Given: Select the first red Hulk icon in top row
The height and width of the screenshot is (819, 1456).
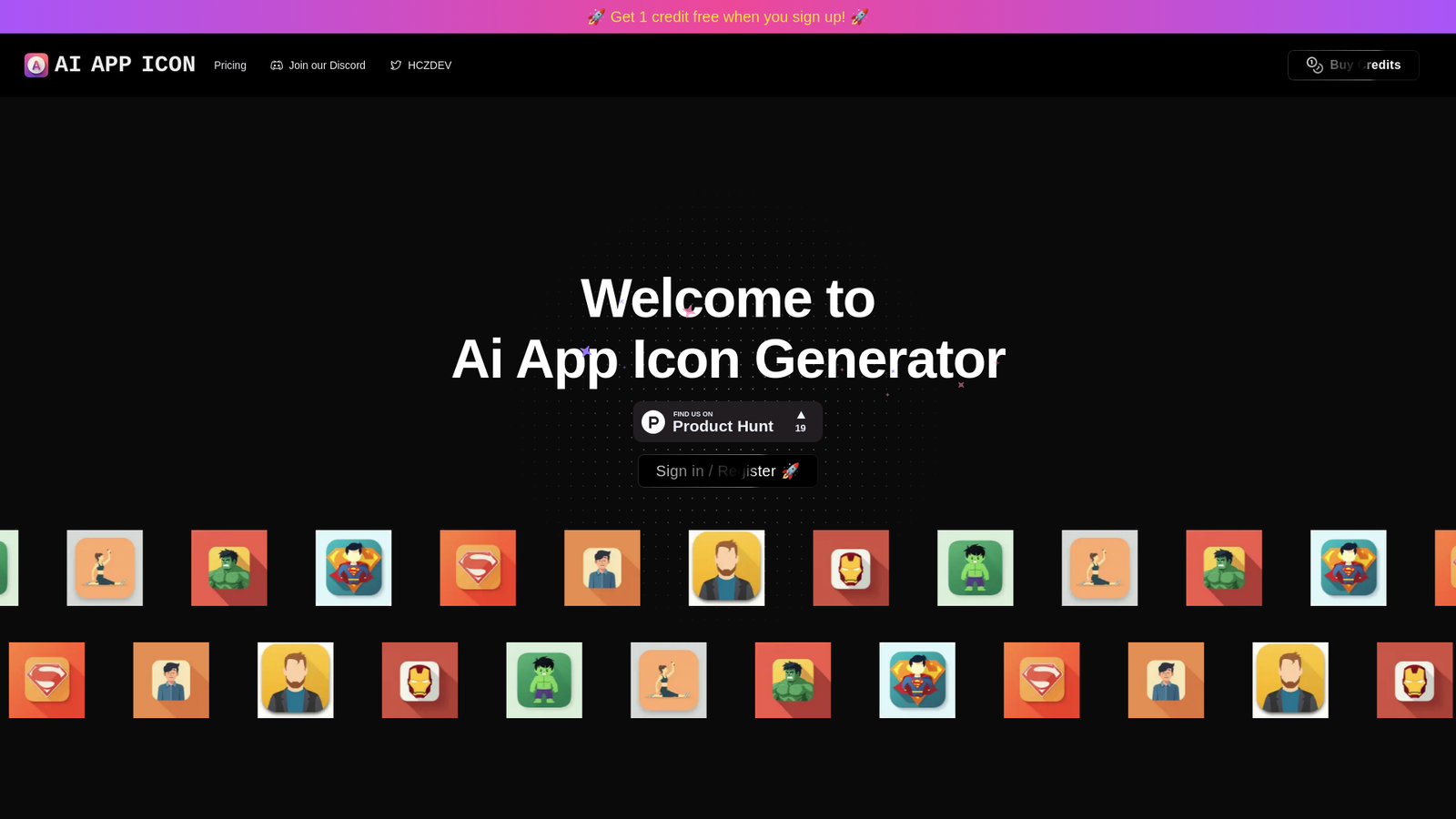Looking at the screenshot, I should [229, 568].
